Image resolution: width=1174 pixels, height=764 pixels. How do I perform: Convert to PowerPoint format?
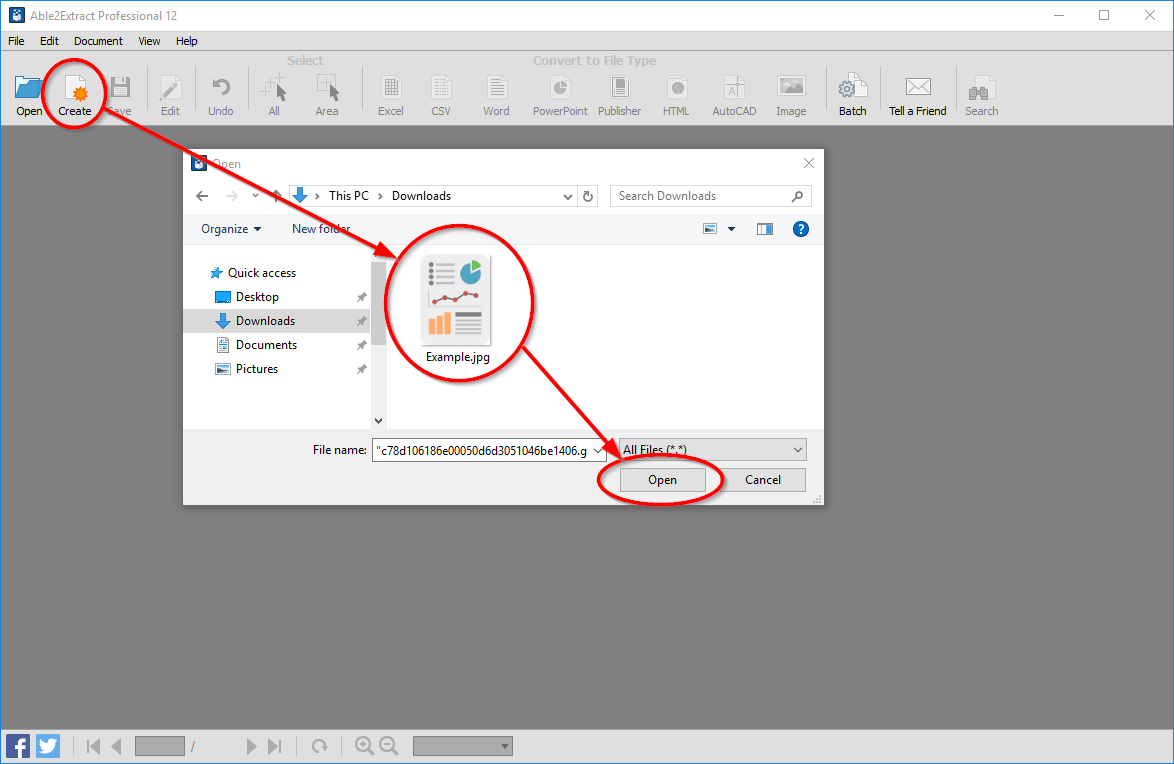(x=559, y=93)
